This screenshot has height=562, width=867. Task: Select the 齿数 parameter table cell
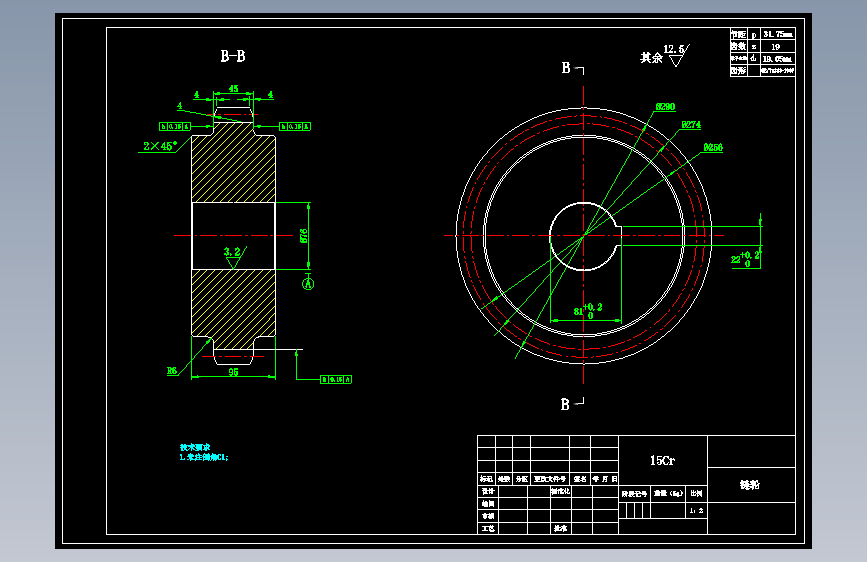(739, 47)
